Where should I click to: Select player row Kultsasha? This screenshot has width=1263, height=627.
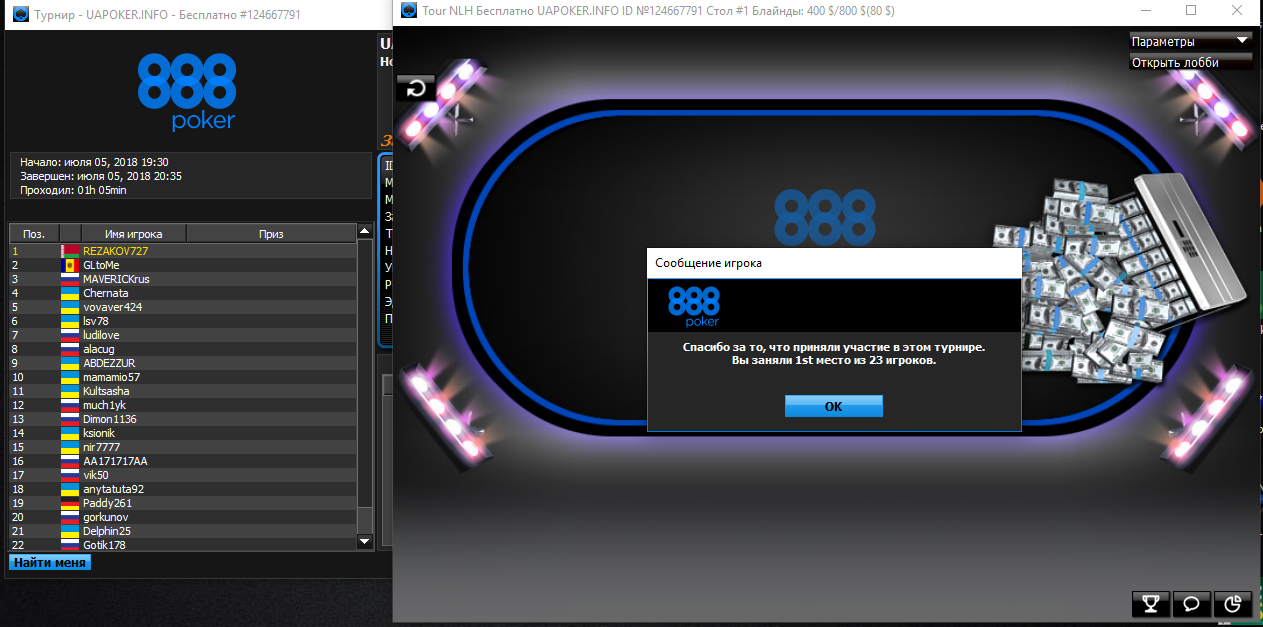click(183, 391)
